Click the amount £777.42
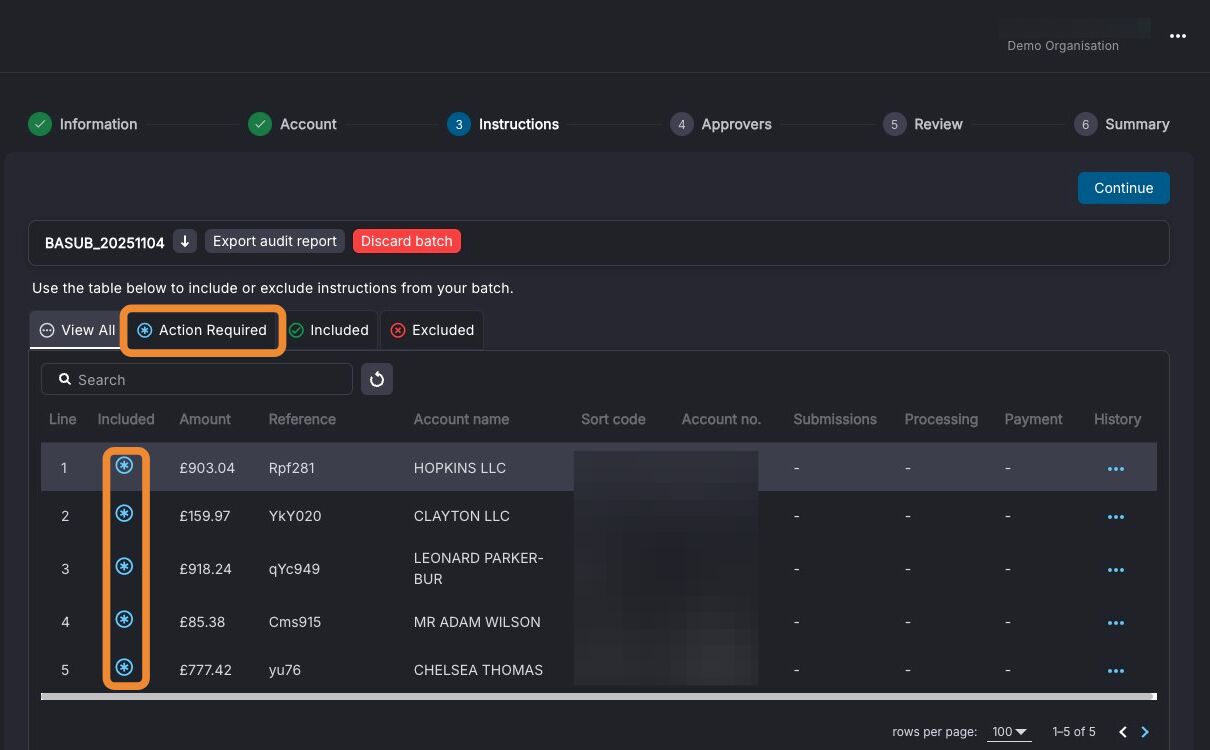The image size is (1210, 750). [x=205, y=670]
